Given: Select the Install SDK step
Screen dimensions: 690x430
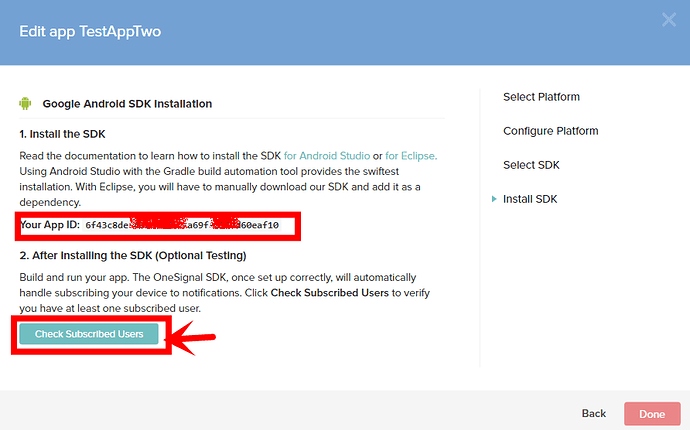Looking at the screenshot, I should 530,199.
